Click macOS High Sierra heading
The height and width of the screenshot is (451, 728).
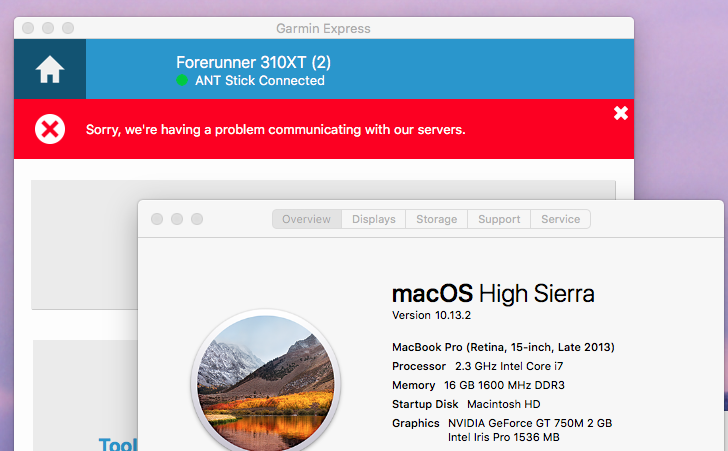493,294
